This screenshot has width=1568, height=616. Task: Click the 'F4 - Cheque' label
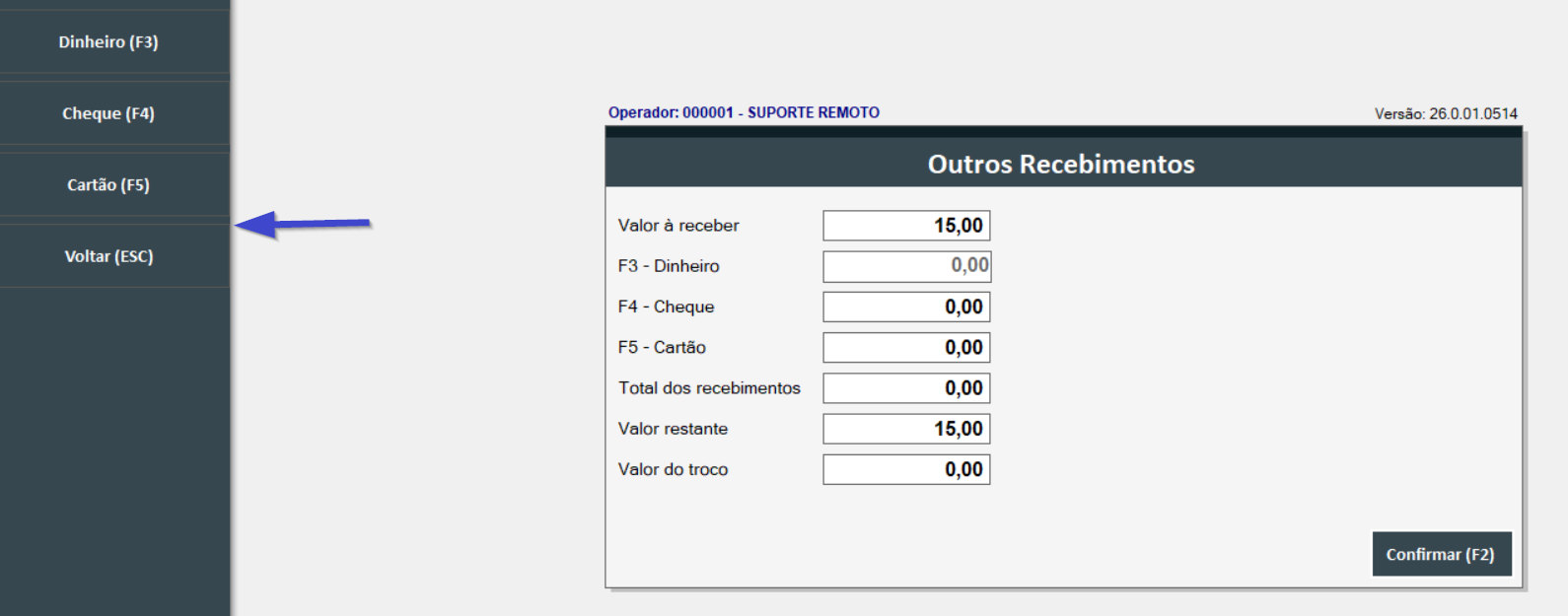666,307
